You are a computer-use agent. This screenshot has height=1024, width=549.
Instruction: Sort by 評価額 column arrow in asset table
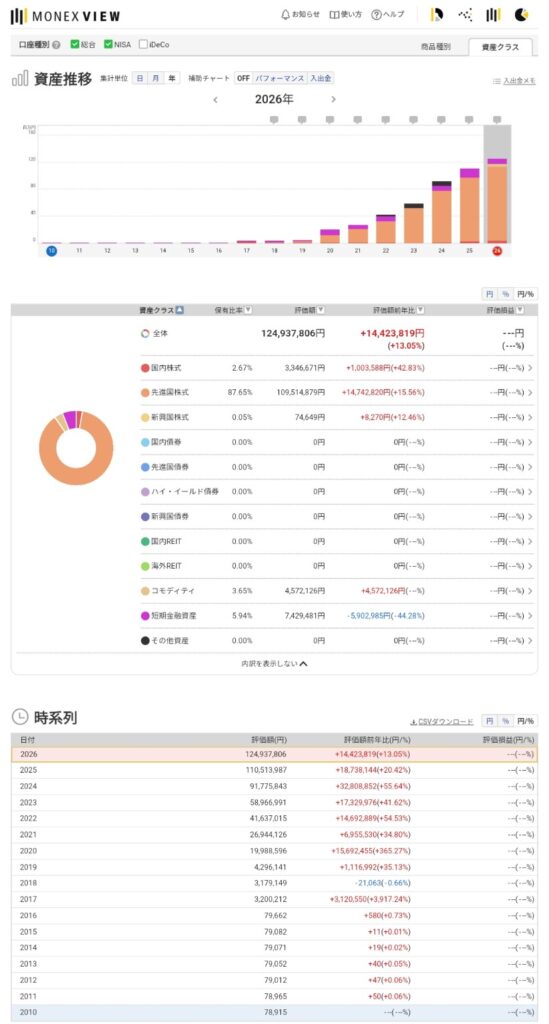pos(321,310)
